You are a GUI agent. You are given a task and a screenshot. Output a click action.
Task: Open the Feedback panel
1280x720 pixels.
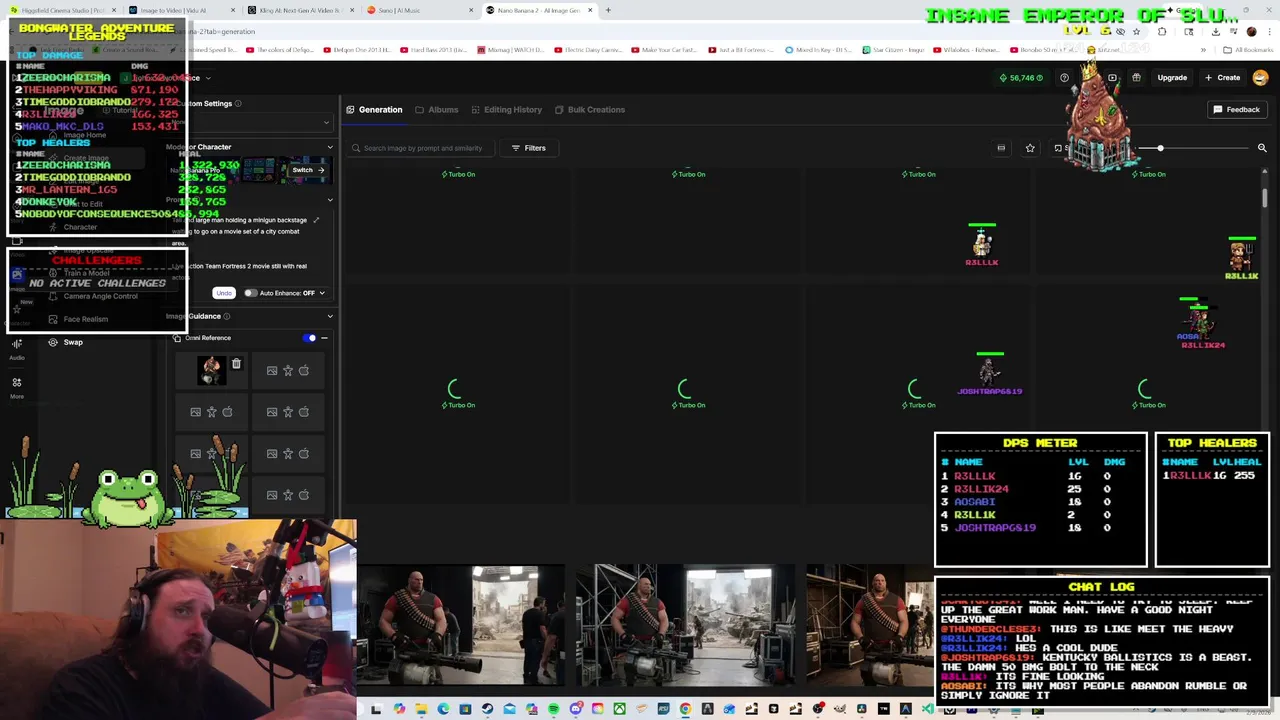[1237, 110]
